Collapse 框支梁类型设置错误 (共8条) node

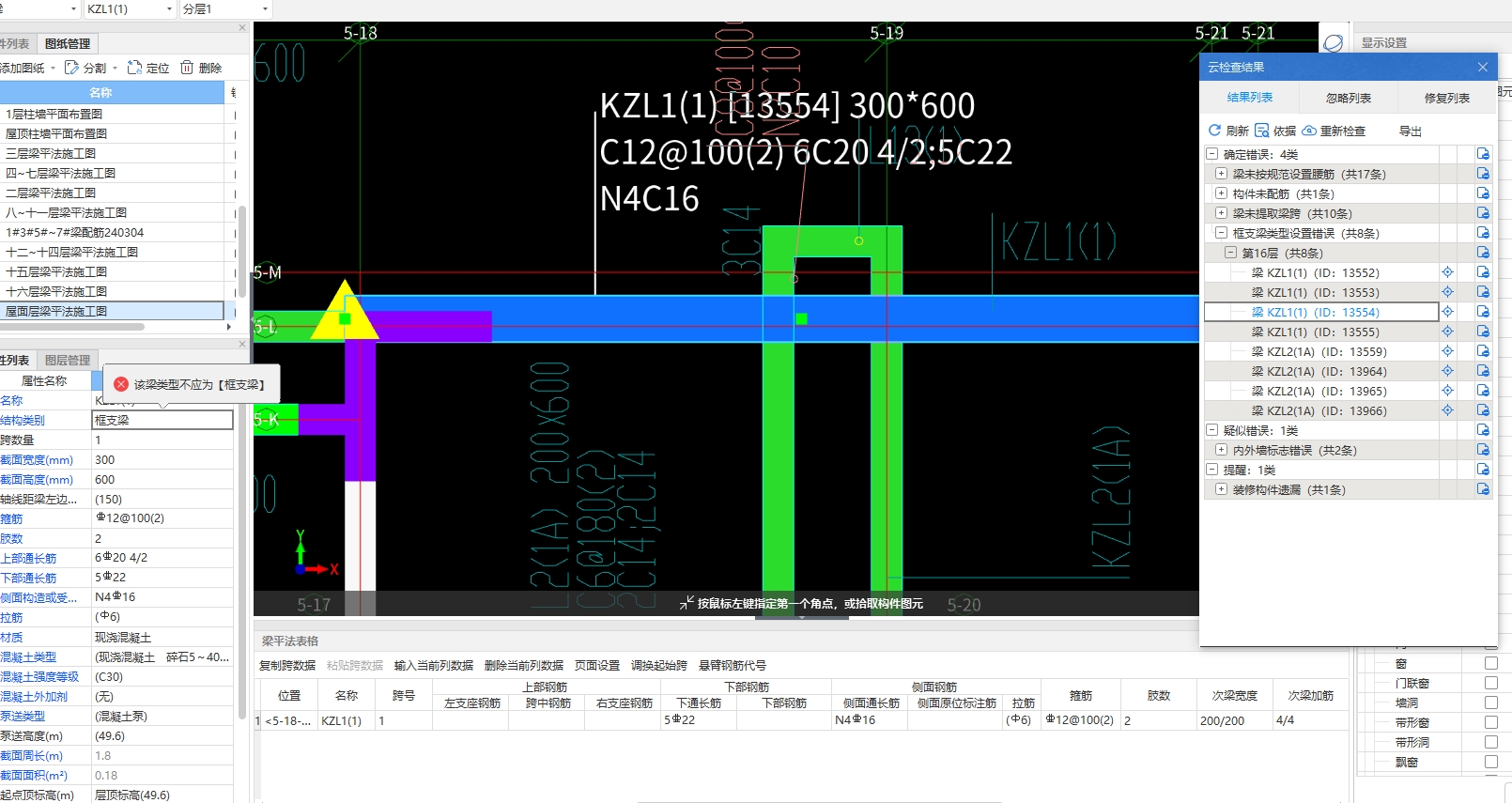pyautogui.click(x=1221, y=233)
